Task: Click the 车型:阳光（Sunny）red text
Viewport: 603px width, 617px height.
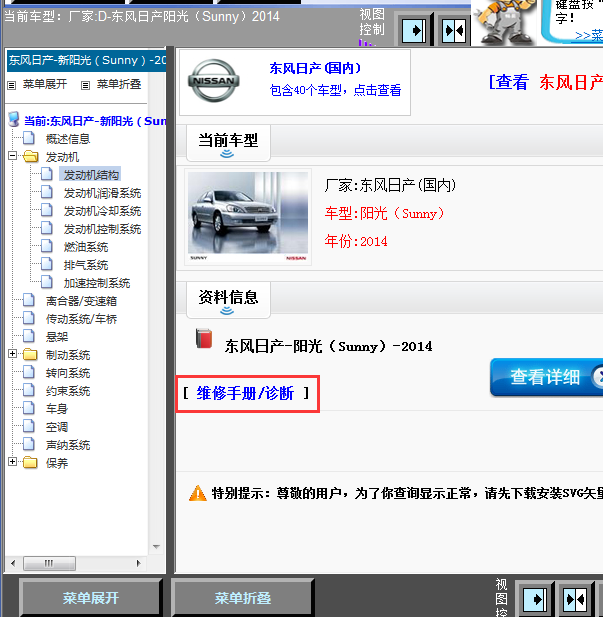Action: tap(384, 213)
